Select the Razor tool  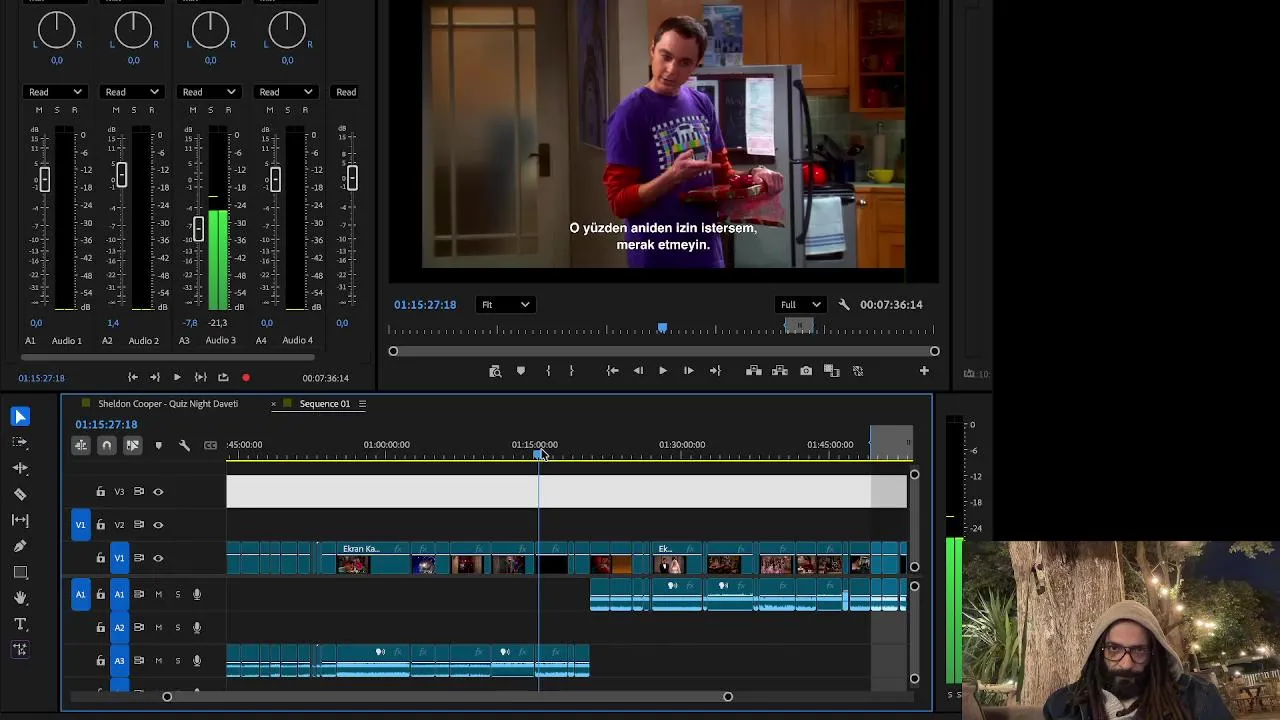tap(20, 494)
